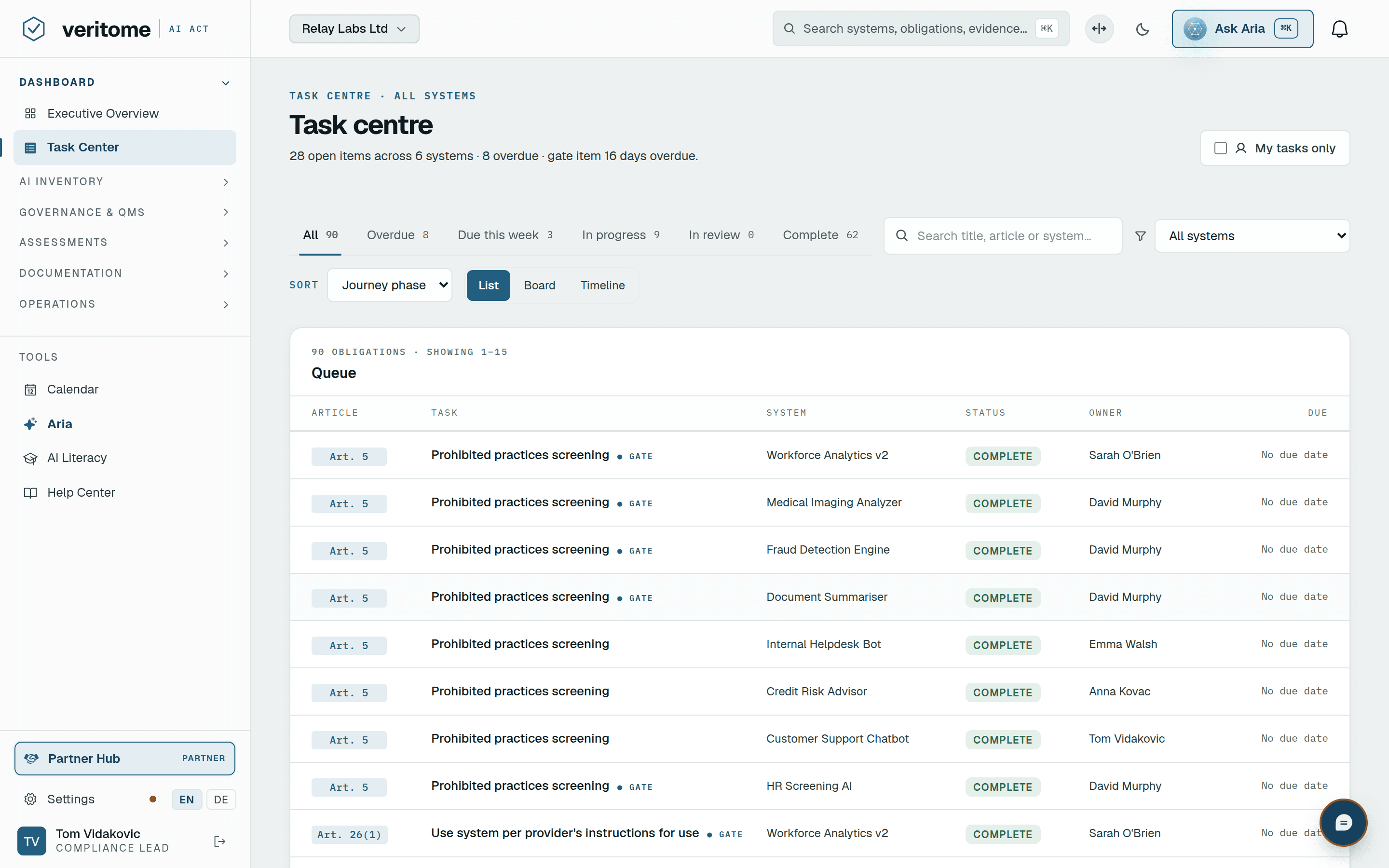The image size is (1389, 868).
Task: Open the floating chat bubble
Action: 1343,823
